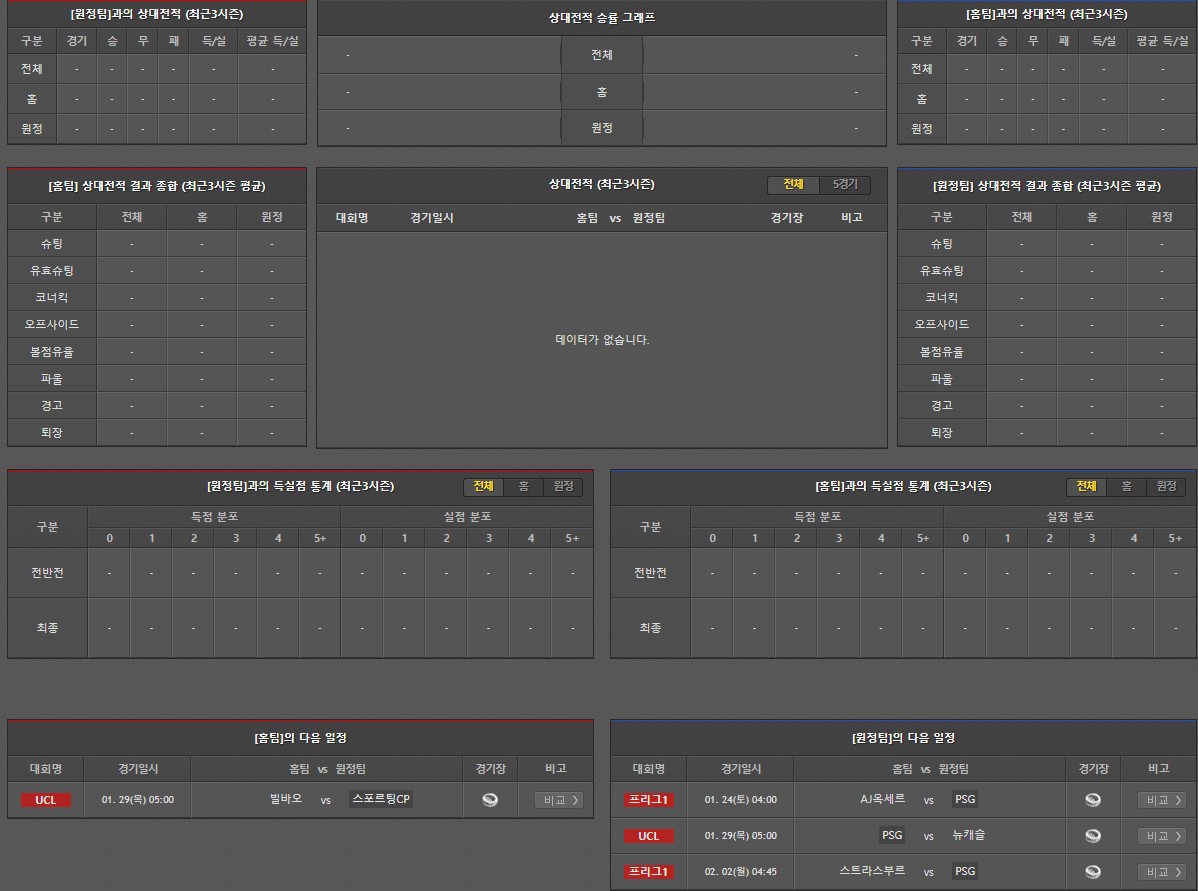Click 스포르팅CP team name link
This screenshot has width=1198, height=891.
pos(382,799)
